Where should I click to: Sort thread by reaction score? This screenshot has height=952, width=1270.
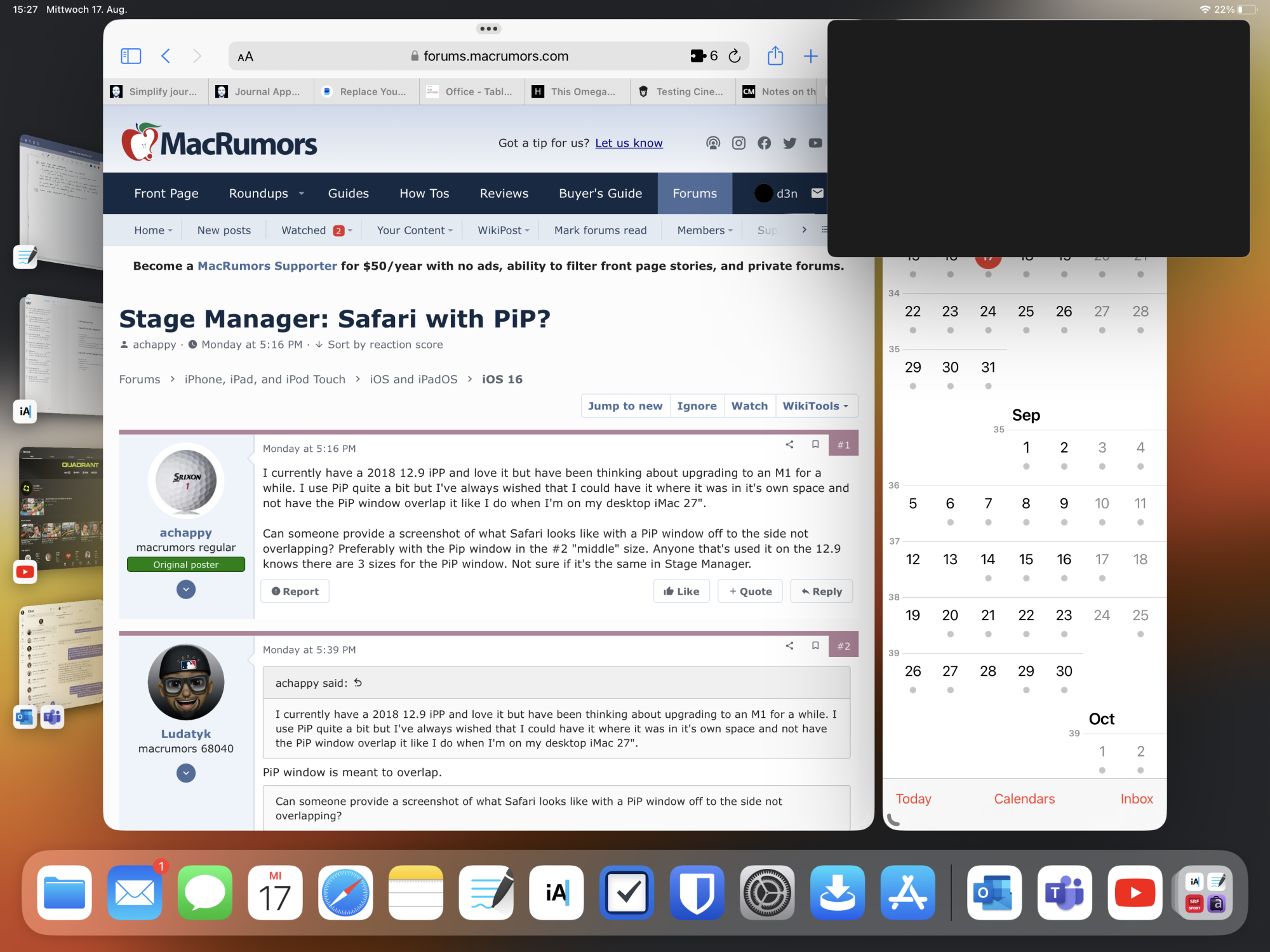coord(379,345)
